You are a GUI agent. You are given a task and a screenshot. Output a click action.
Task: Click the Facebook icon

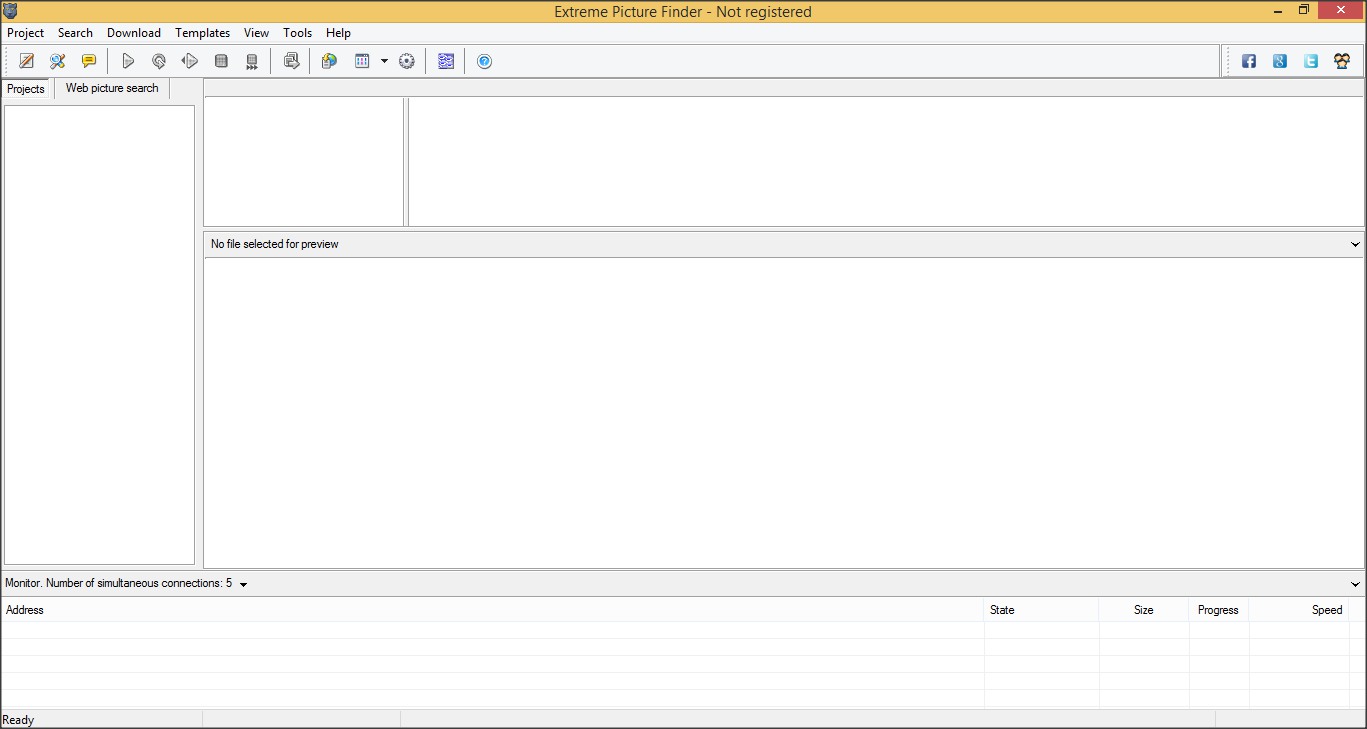coord(1249,61)
